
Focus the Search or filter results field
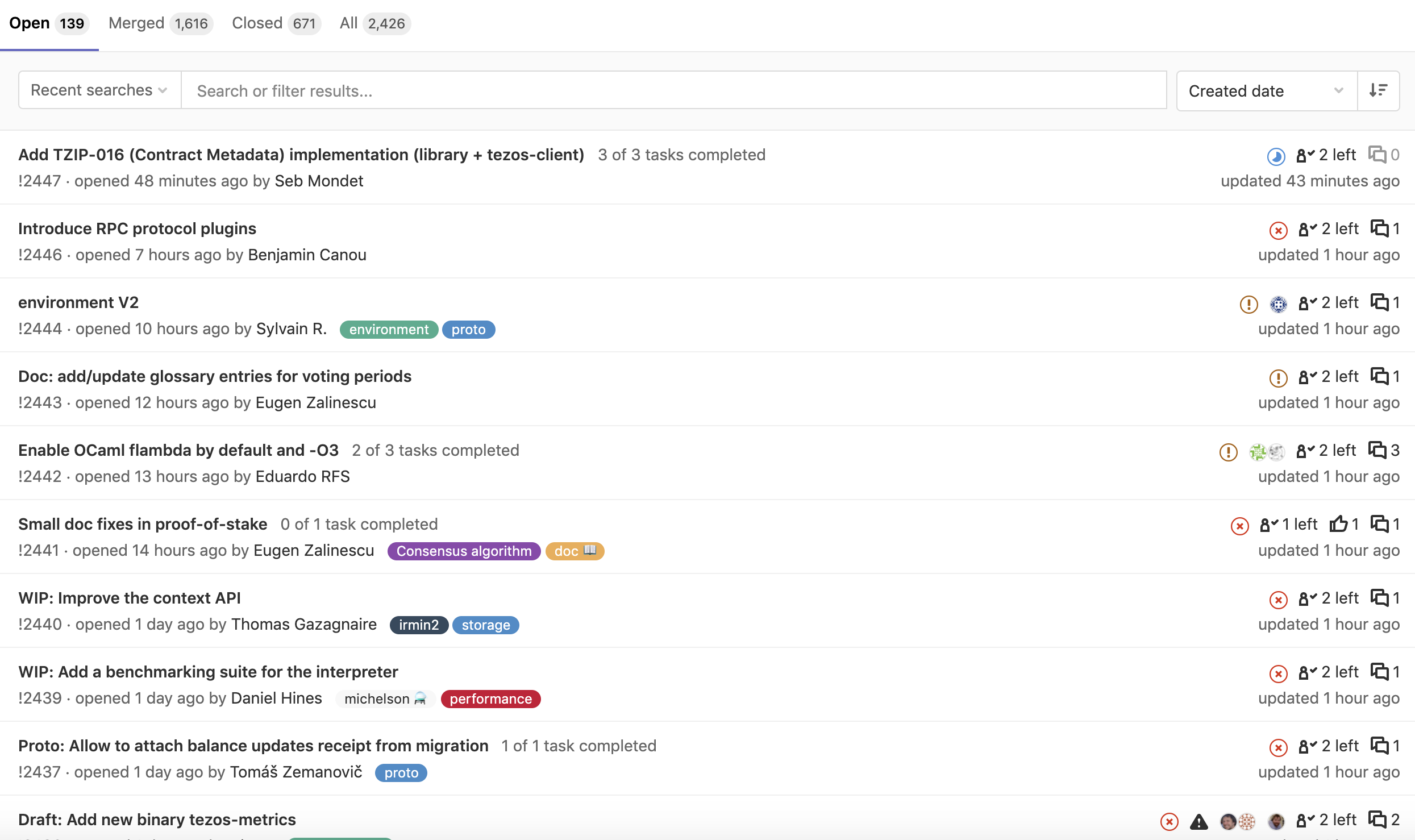[x=673, y=91]
